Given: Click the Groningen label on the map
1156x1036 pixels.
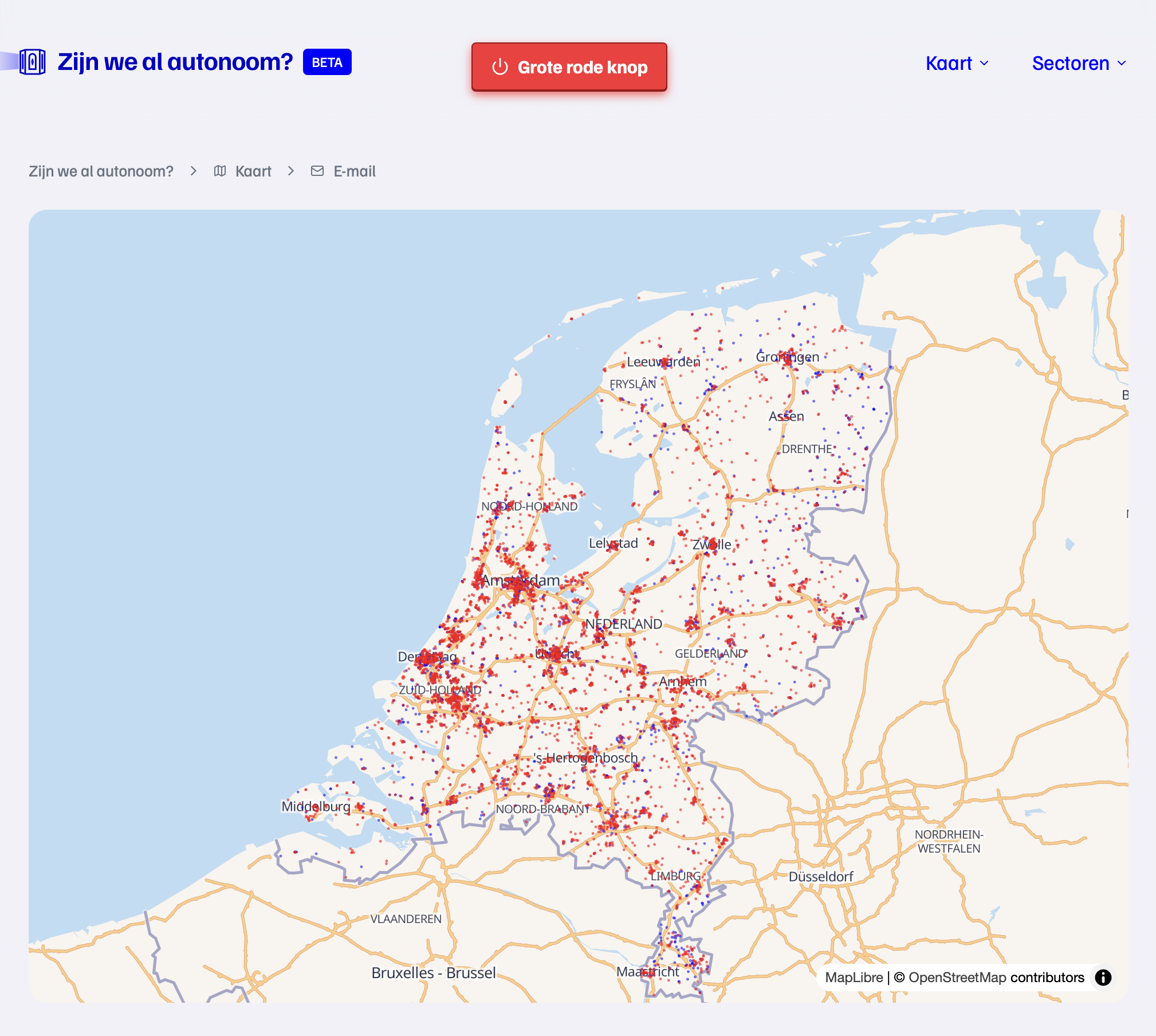Looking at the screenshot, I should pos(787,357).
